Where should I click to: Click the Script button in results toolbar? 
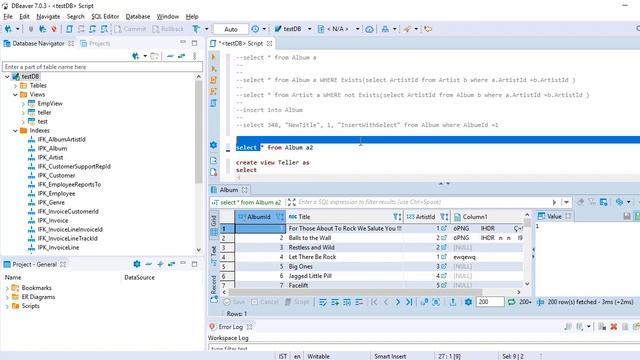click(x=297, y=302)
